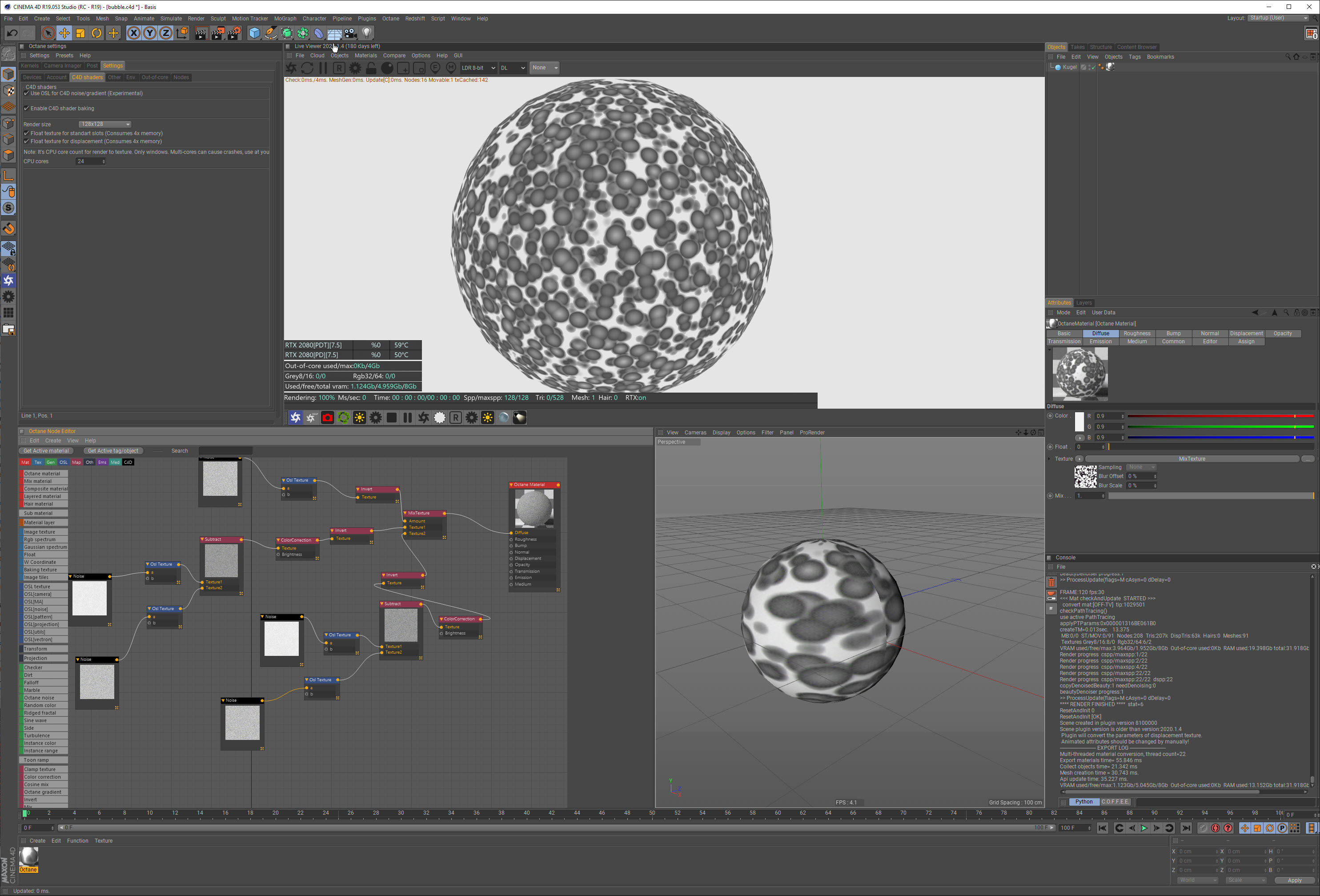Open Live Viewer settings gear icon

click(x=355, y=68)
